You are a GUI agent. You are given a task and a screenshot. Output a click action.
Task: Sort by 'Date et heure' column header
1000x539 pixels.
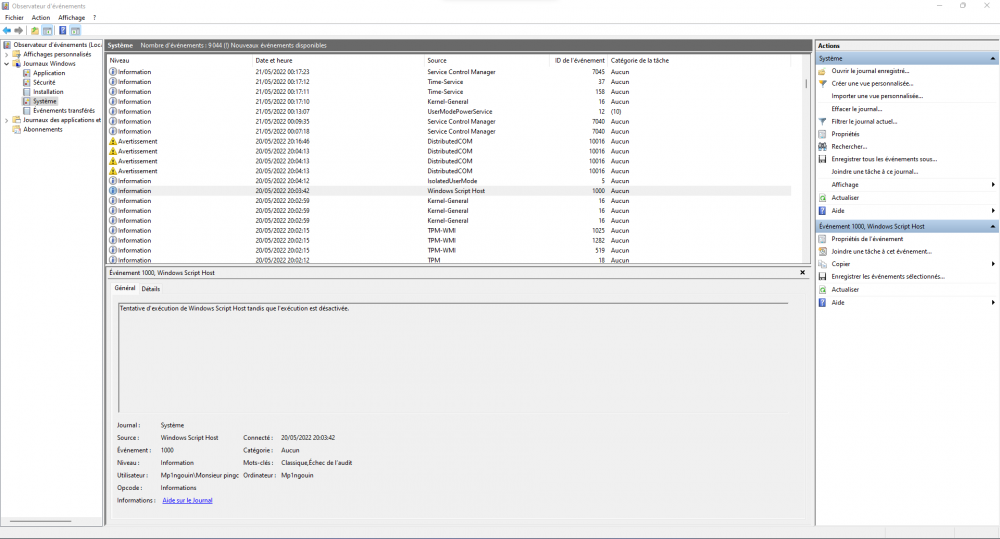pyautogui.click(x=339, y=61)
